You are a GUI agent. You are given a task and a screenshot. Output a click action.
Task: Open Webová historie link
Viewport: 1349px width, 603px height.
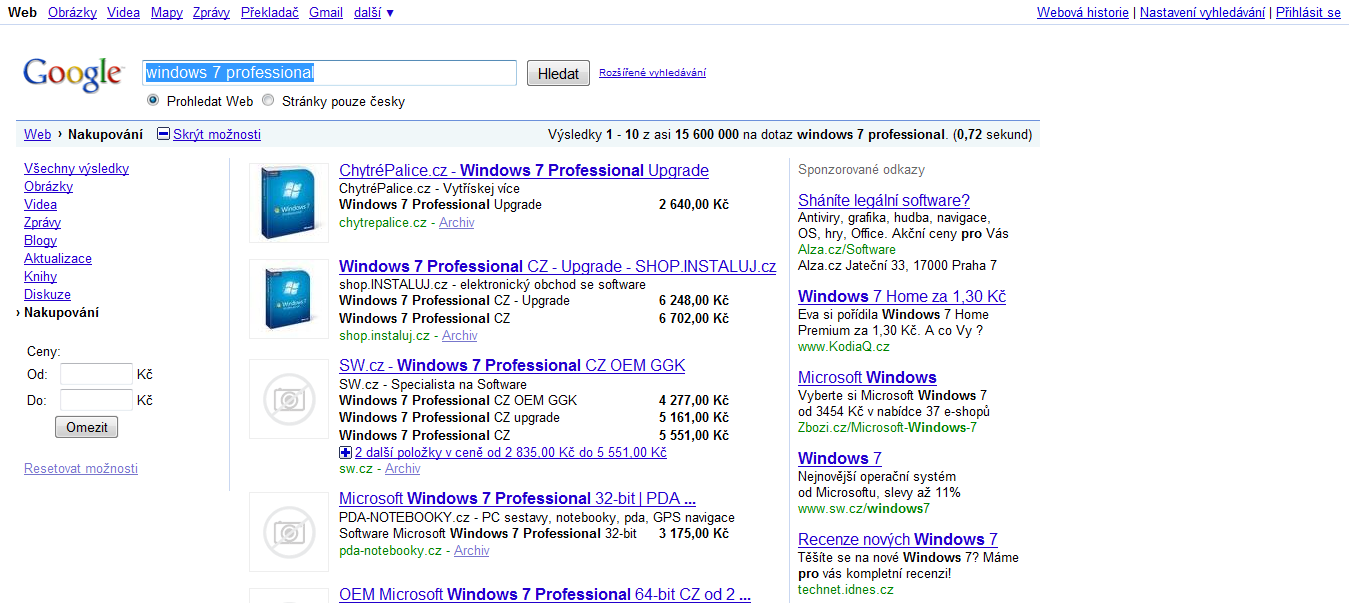(1083, 13)
